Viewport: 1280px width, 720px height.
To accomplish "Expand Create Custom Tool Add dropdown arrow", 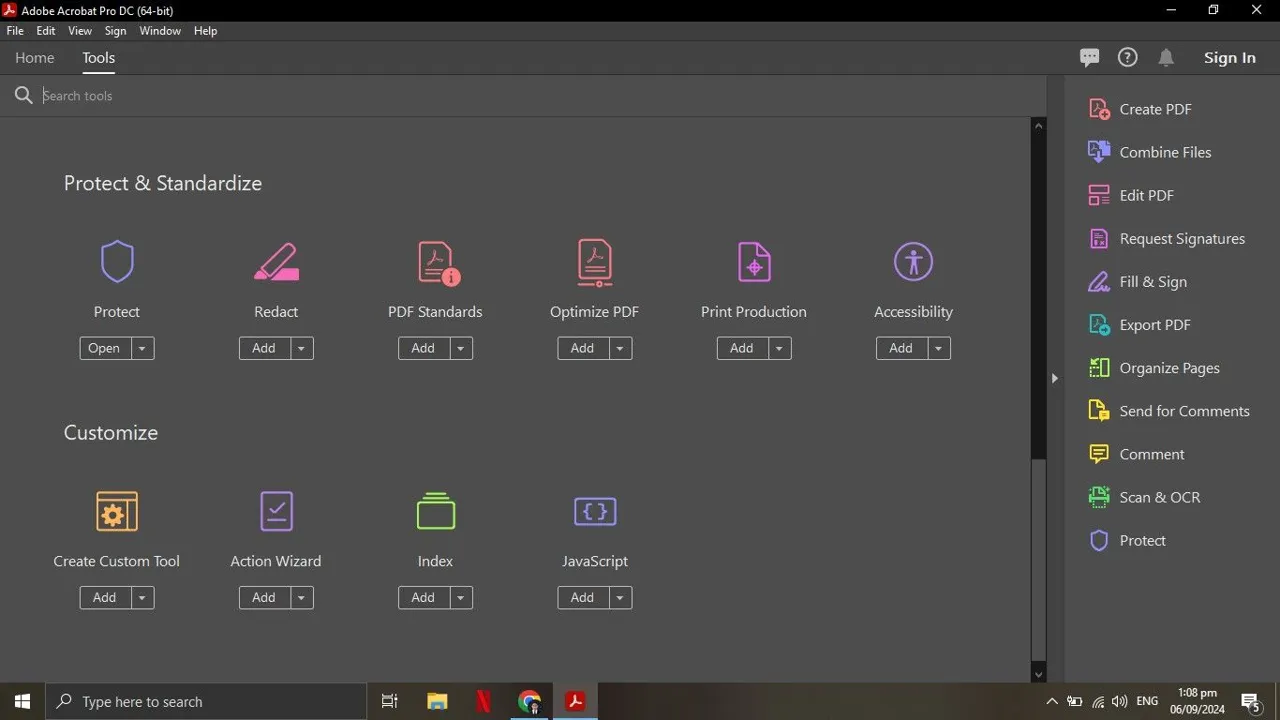I will pyautogui.click(x=142, y=597).
